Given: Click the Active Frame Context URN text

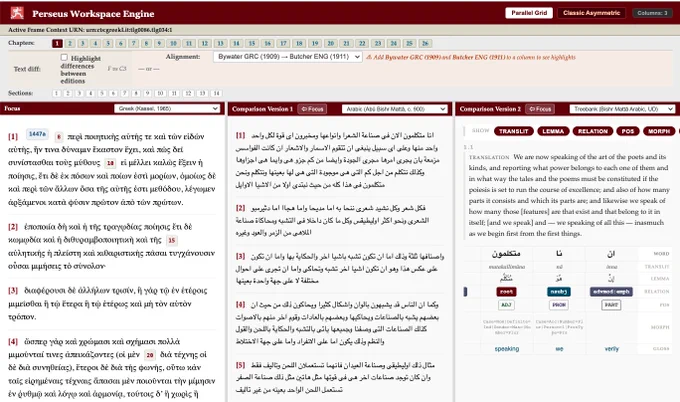Looking at the screenshot, I should (x=90, y=30).
